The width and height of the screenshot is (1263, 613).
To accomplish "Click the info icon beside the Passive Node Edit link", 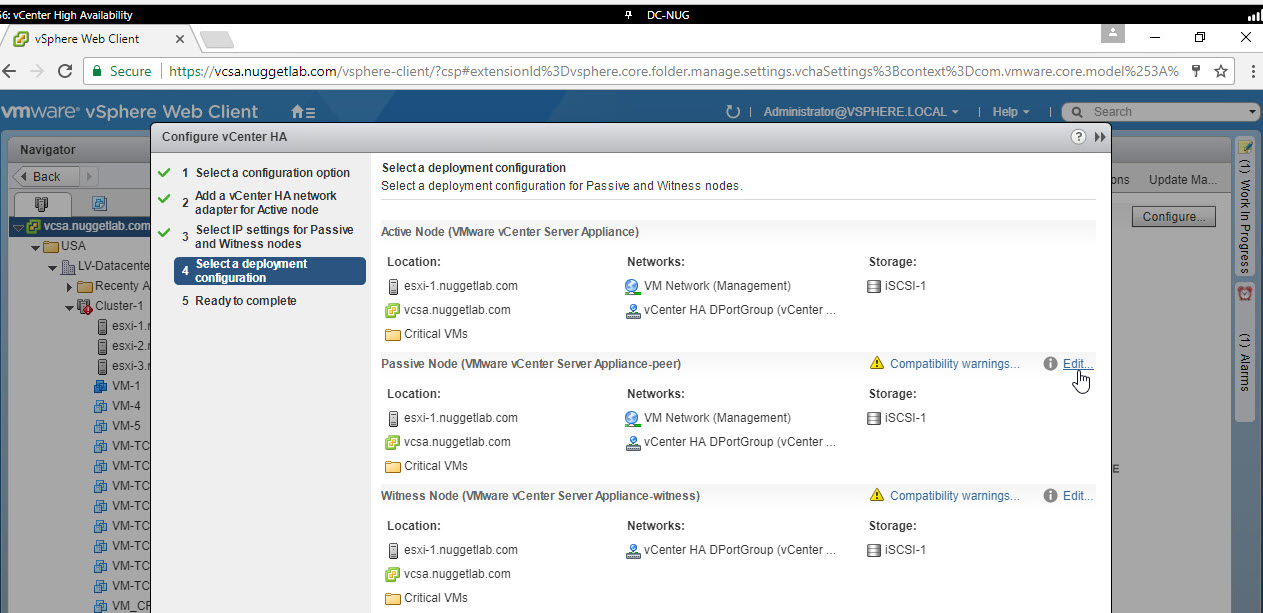I will point(1050,364).
